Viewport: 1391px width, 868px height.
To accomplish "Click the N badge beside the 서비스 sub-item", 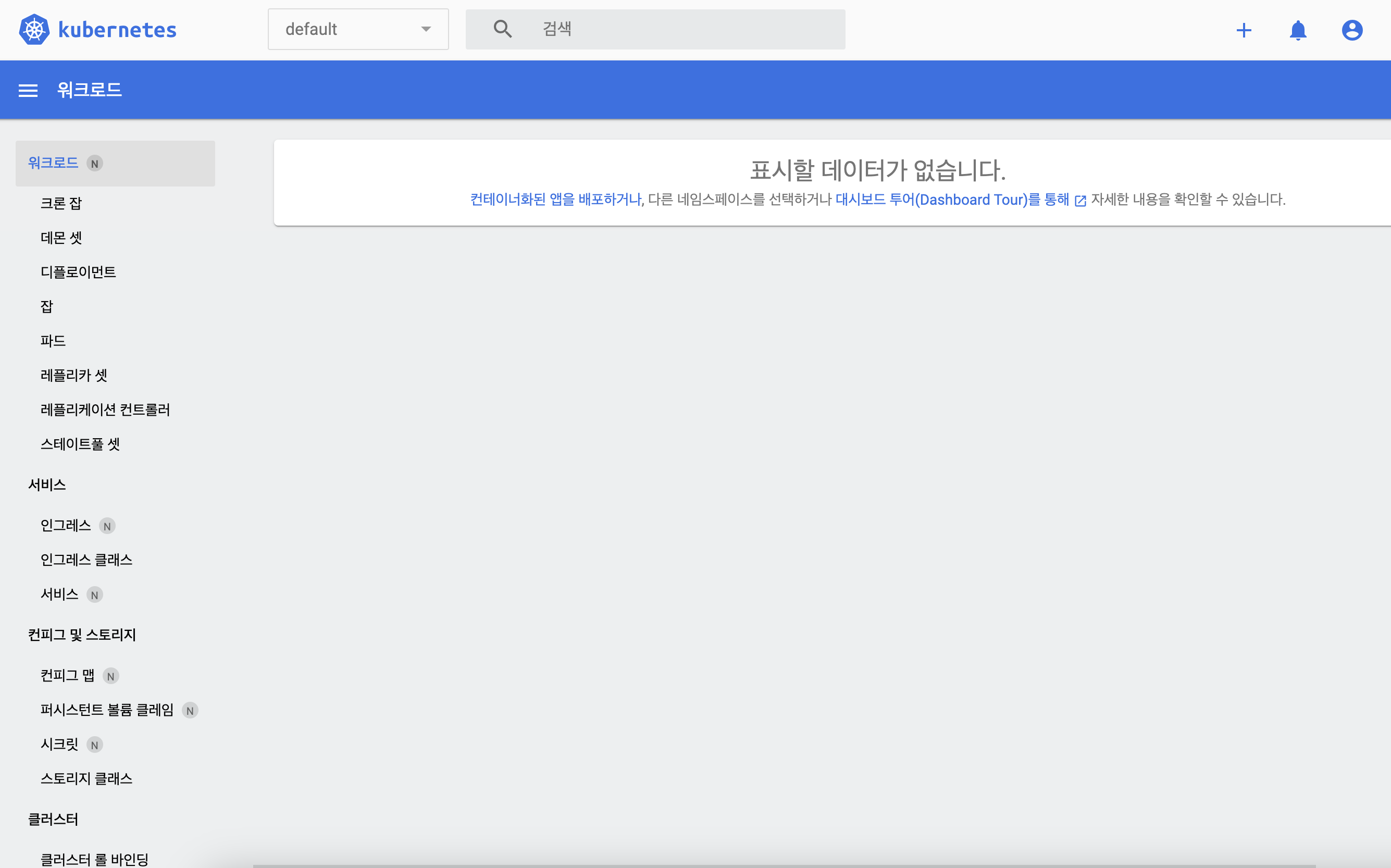I will pyautogui.click(x=95, y=595).
